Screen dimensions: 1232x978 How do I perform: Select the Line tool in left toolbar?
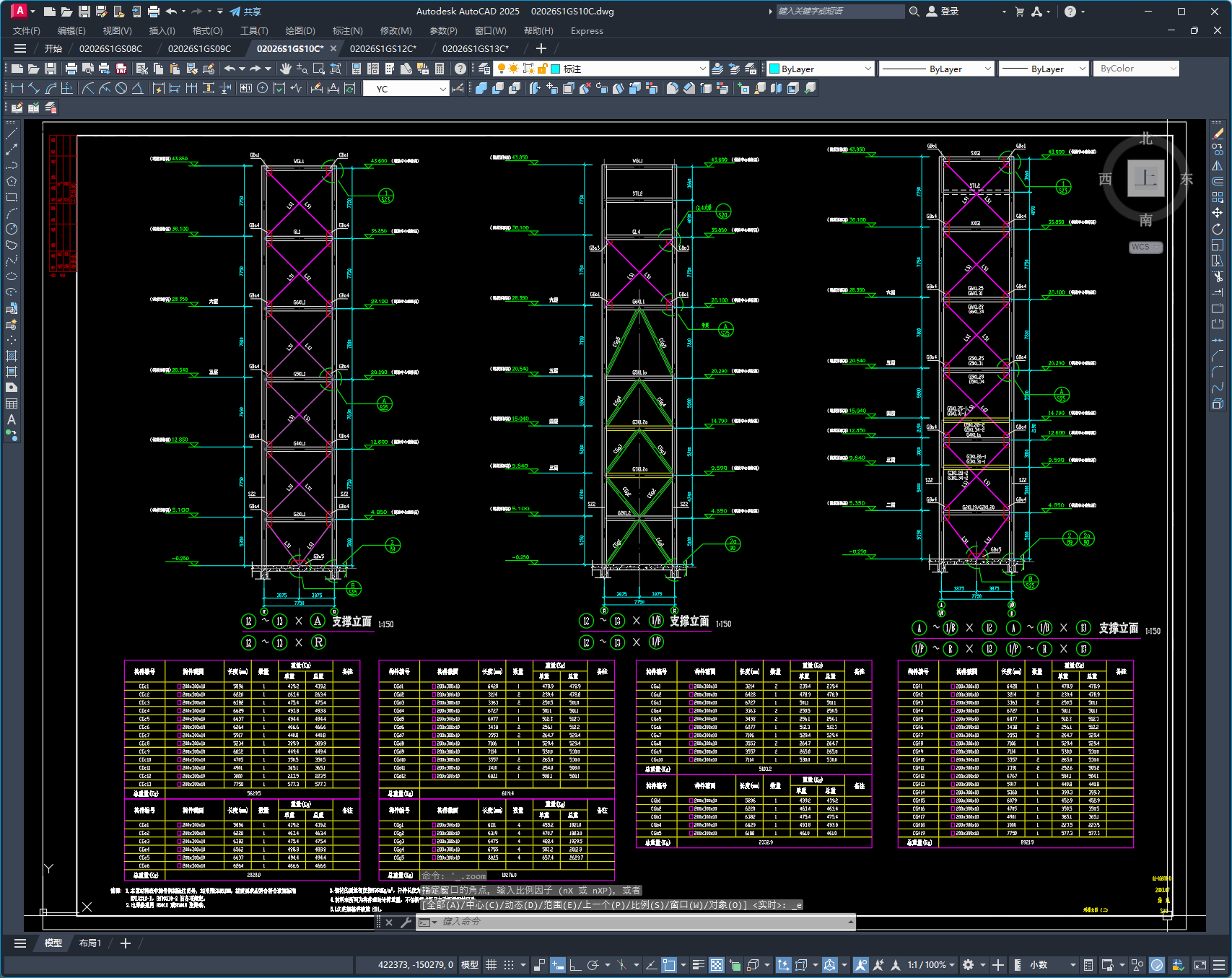tap(12, 134)
